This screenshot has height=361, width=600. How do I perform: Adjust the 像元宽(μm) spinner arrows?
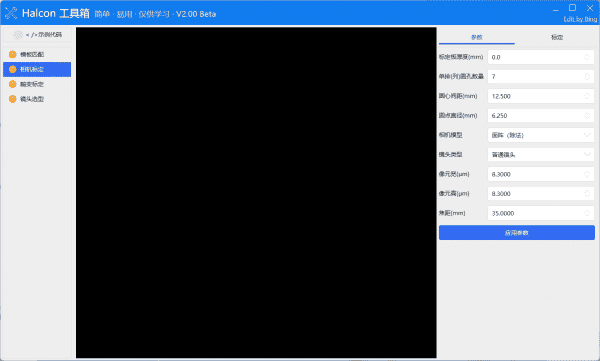click(587, 174)
